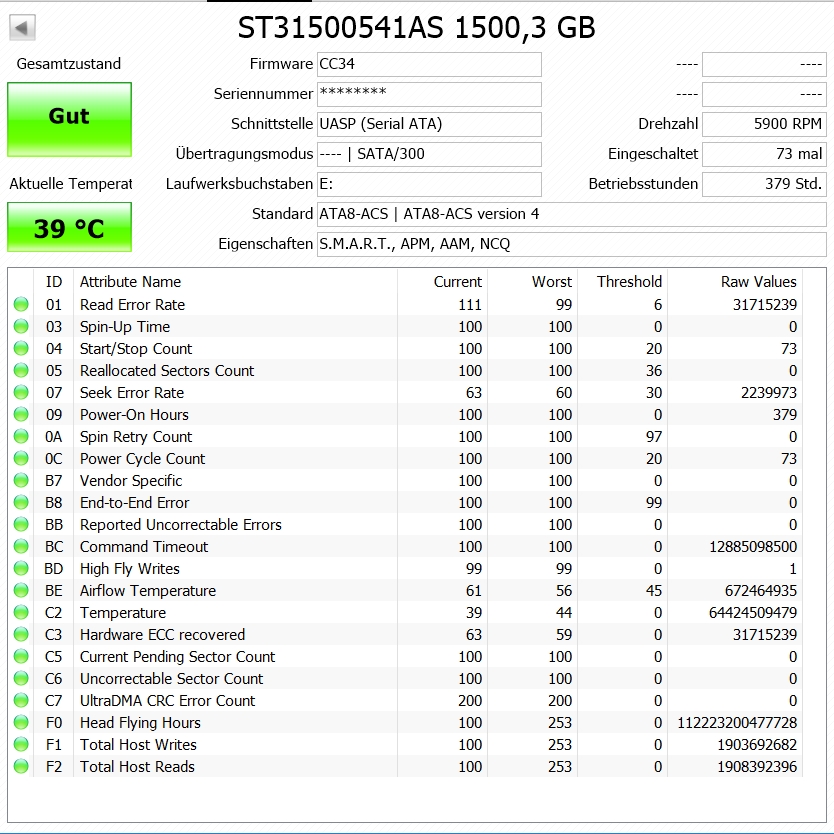Click the Laufwerksbuchstaben E: field
Image resolution: width=834 pixels, height=834 pixels.
(x=429, y=184)
